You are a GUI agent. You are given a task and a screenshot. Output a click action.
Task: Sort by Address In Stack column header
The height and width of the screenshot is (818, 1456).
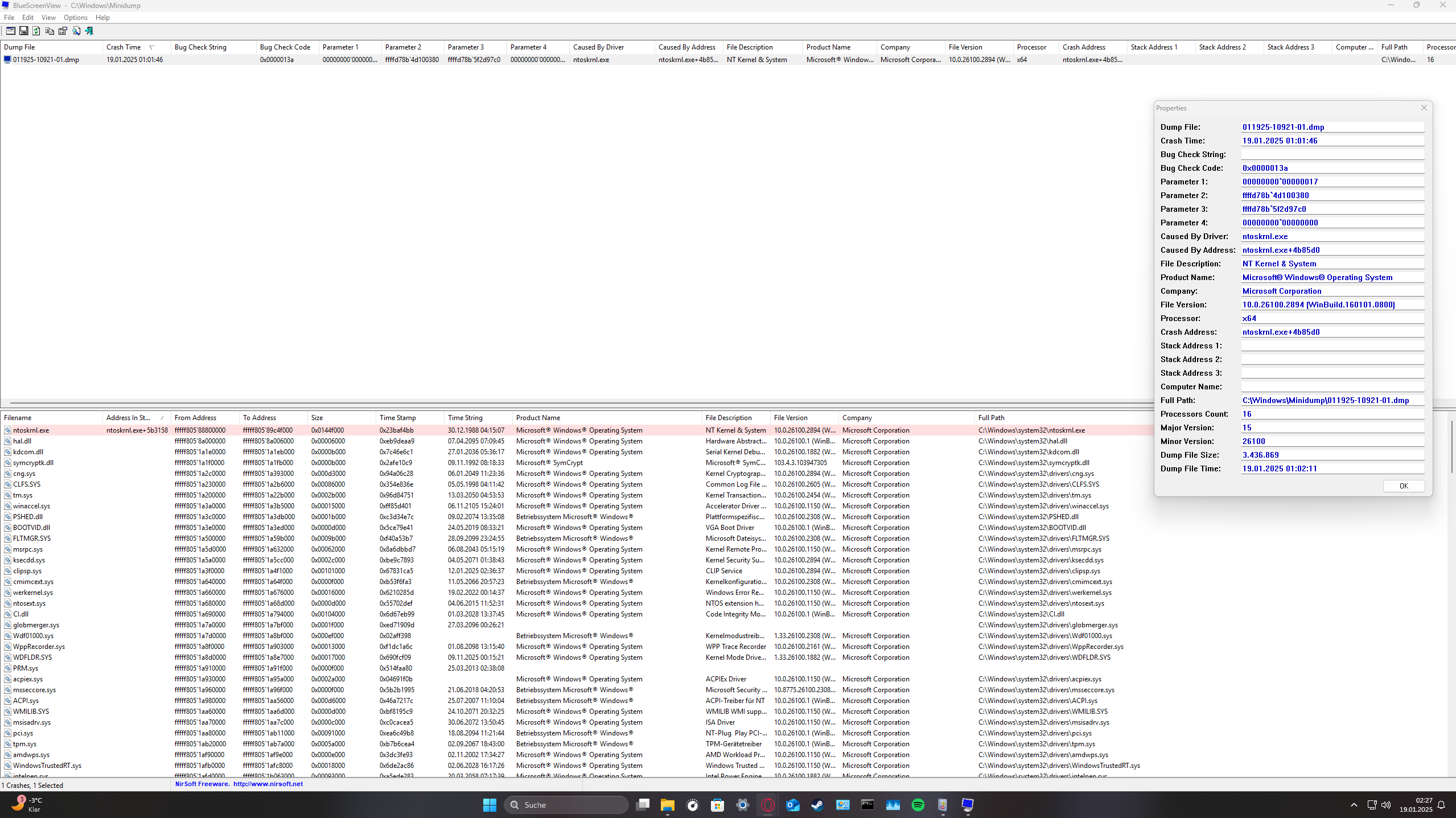(x=128, y=418)
